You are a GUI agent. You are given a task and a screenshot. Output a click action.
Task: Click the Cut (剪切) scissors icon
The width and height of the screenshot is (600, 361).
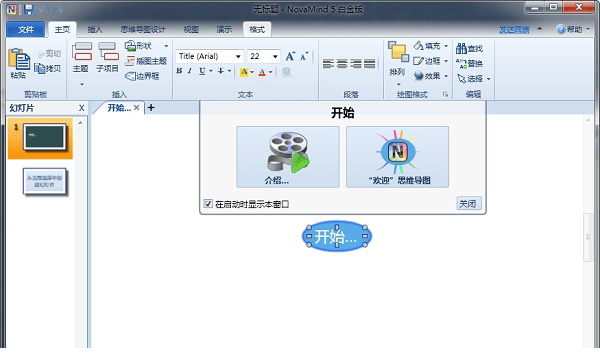pyautogui.click(x=41, y=54)
